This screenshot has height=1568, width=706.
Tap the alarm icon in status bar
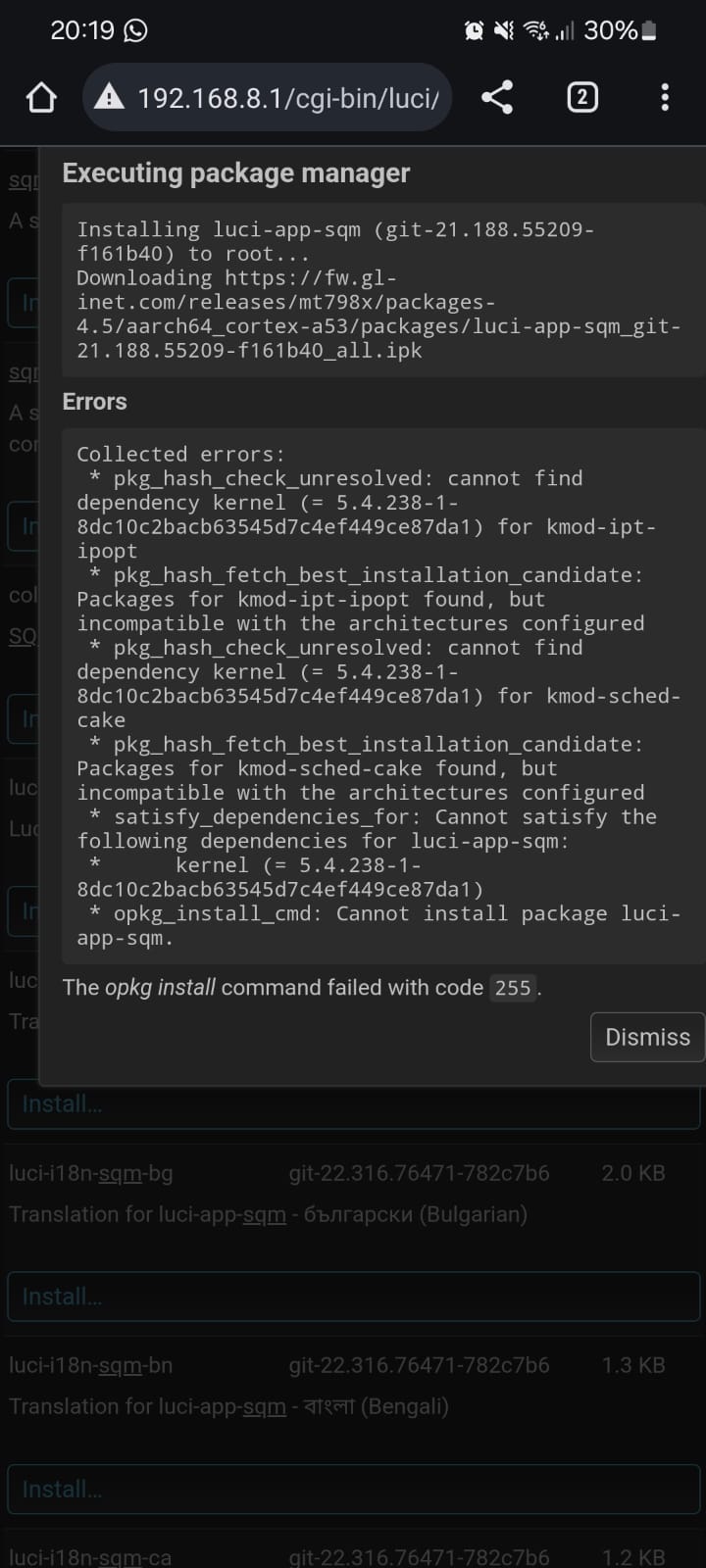click(x=474, y=31)
